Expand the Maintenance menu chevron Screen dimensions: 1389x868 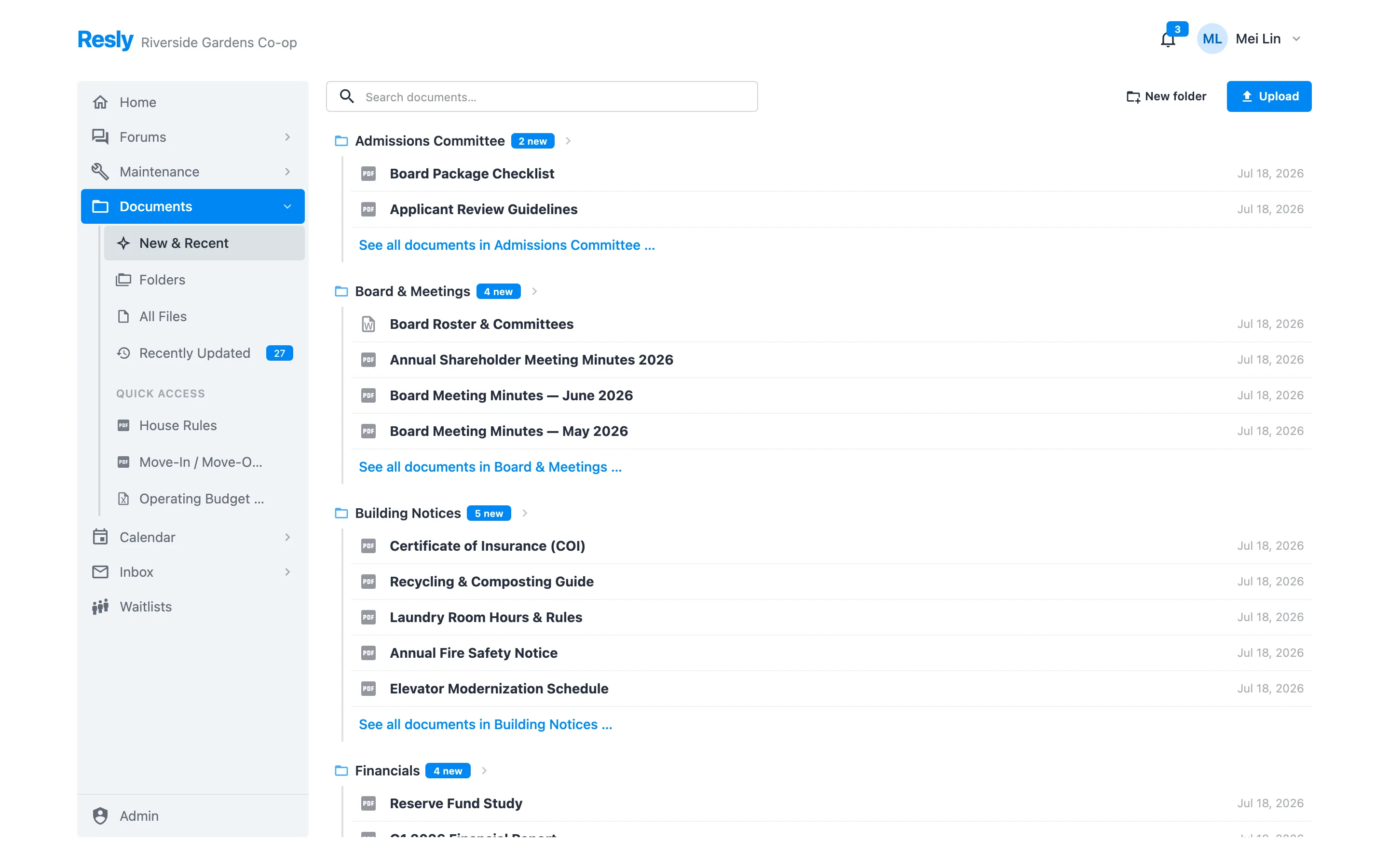(x=287, y=172)
